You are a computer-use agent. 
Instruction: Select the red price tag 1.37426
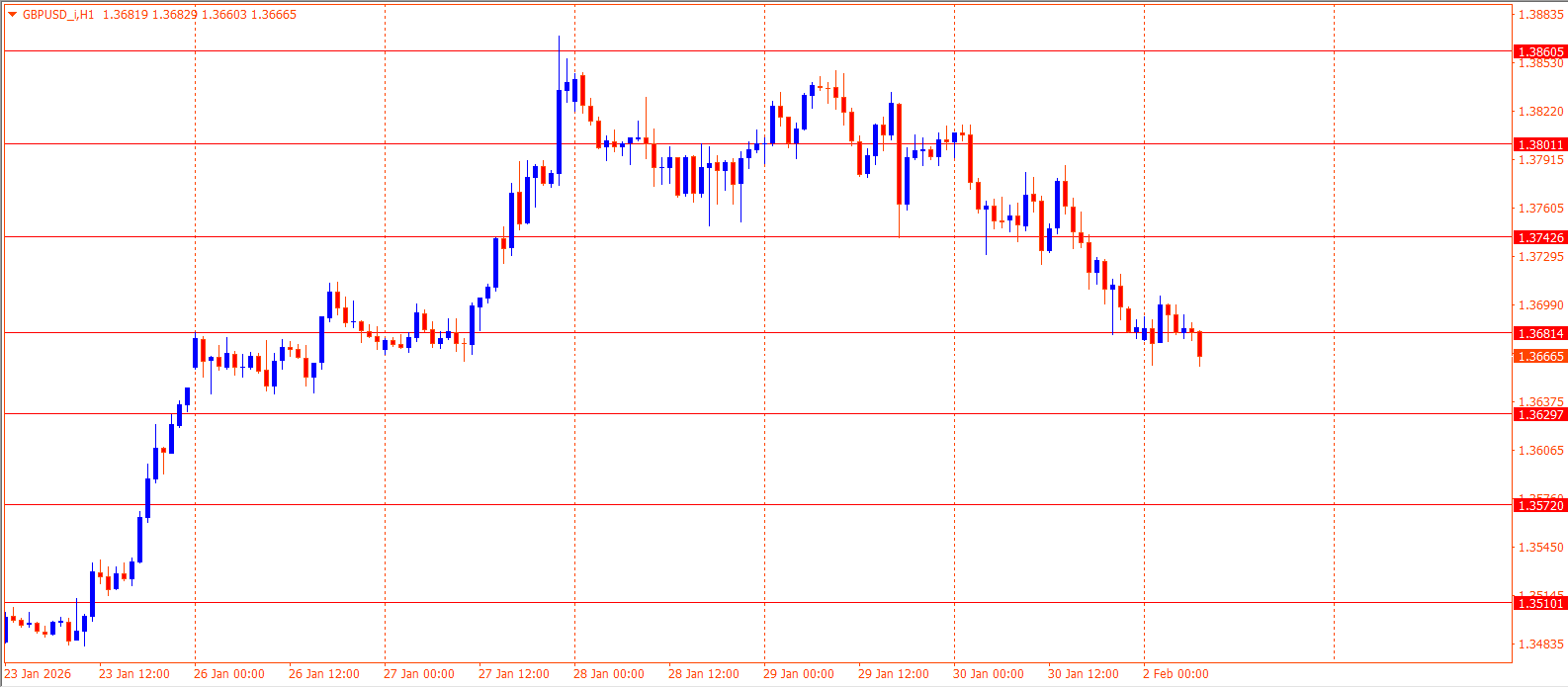coord(1540,237)
